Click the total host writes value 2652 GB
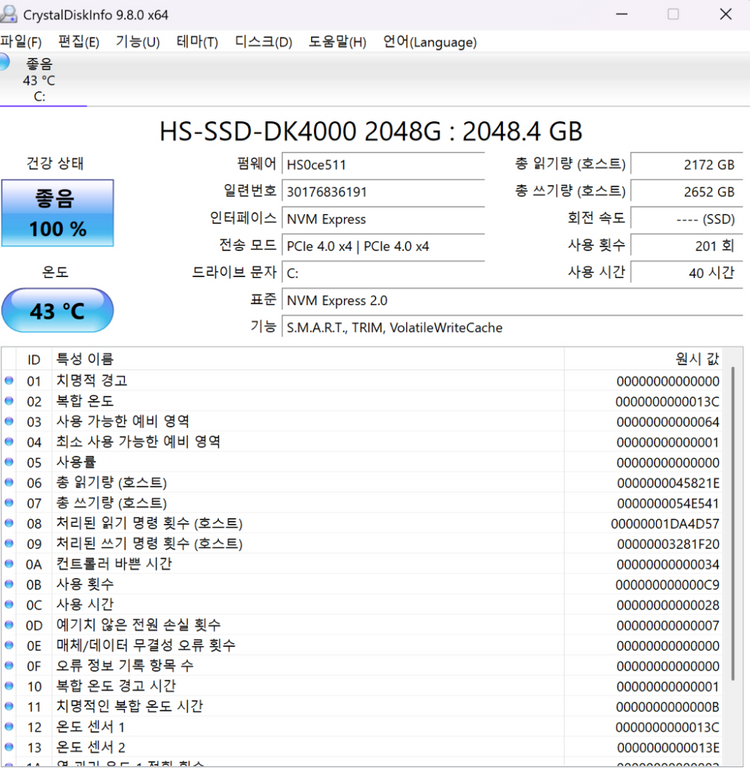Image resolution: width=750 pixels, height=768 pixels. tap(687, 192)
